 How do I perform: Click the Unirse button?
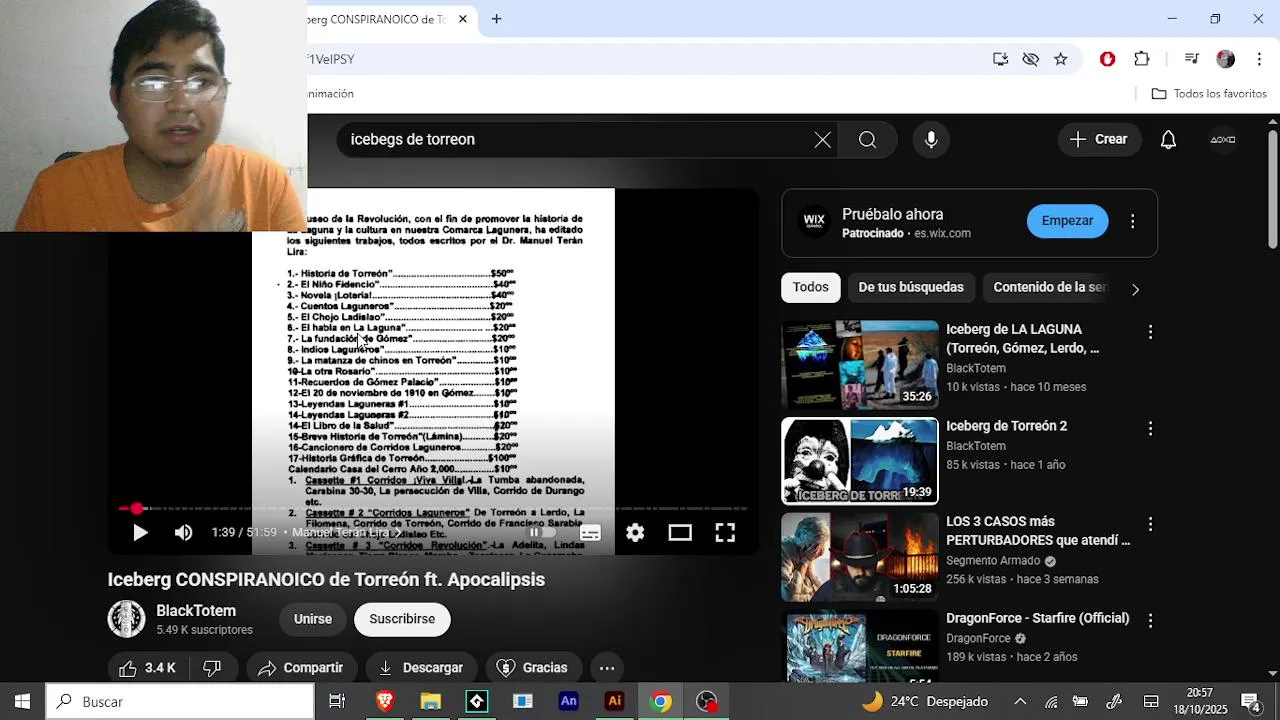(x=312, y=619)
